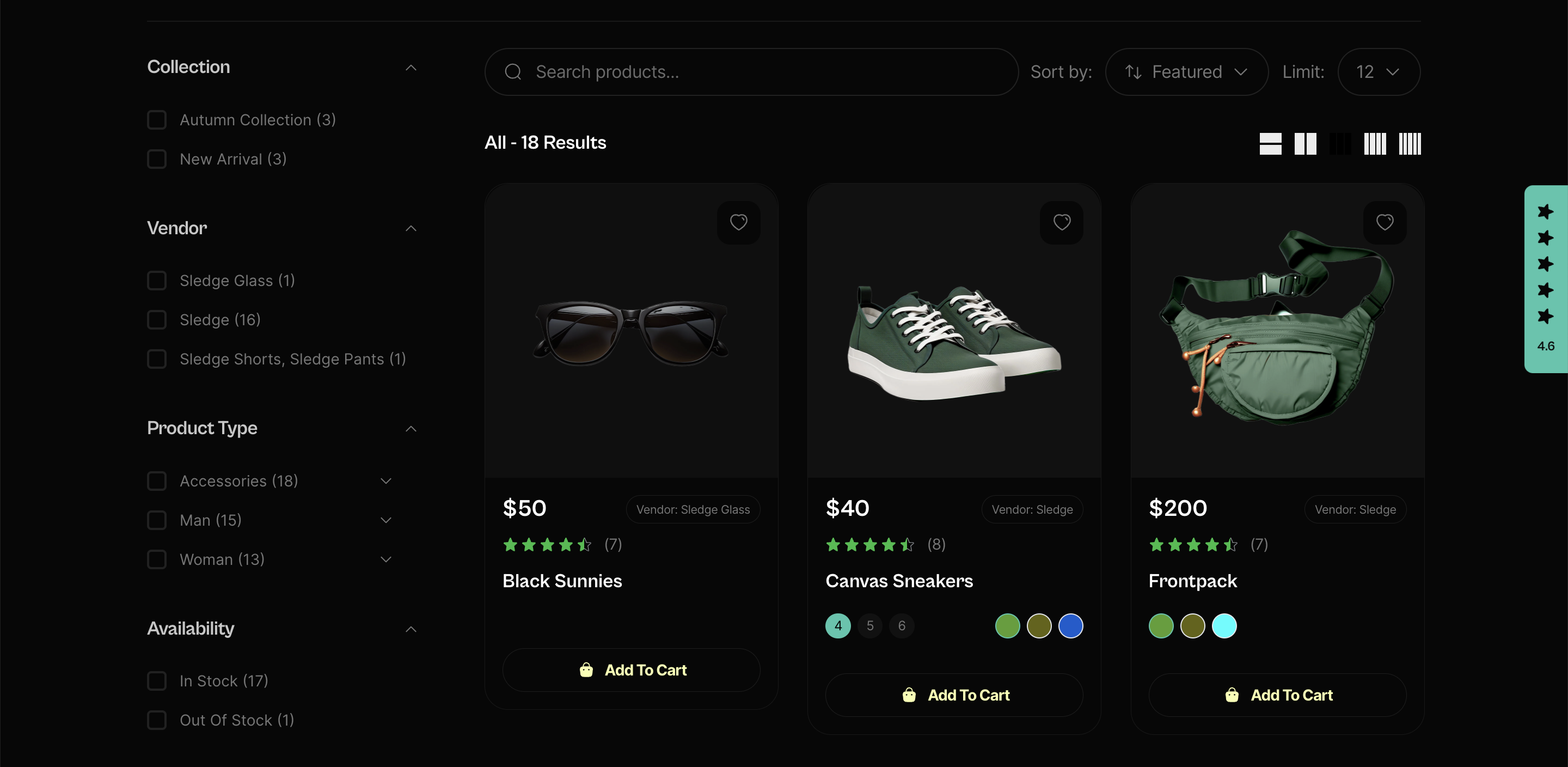1568x767 pixels.
Task: Click the Black Sunnies cart bag icon
Action: click(x=586, y=670)
